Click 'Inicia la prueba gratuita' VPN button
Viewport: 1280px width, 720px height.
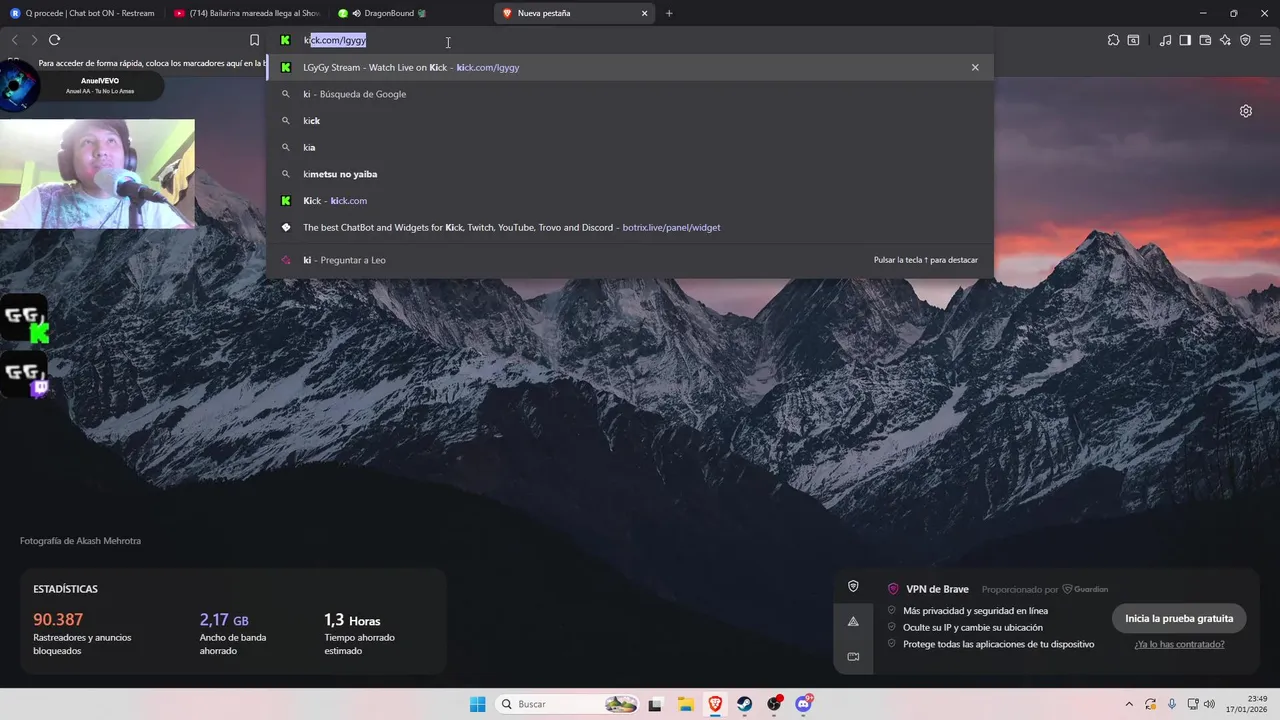coord(1179,618)
